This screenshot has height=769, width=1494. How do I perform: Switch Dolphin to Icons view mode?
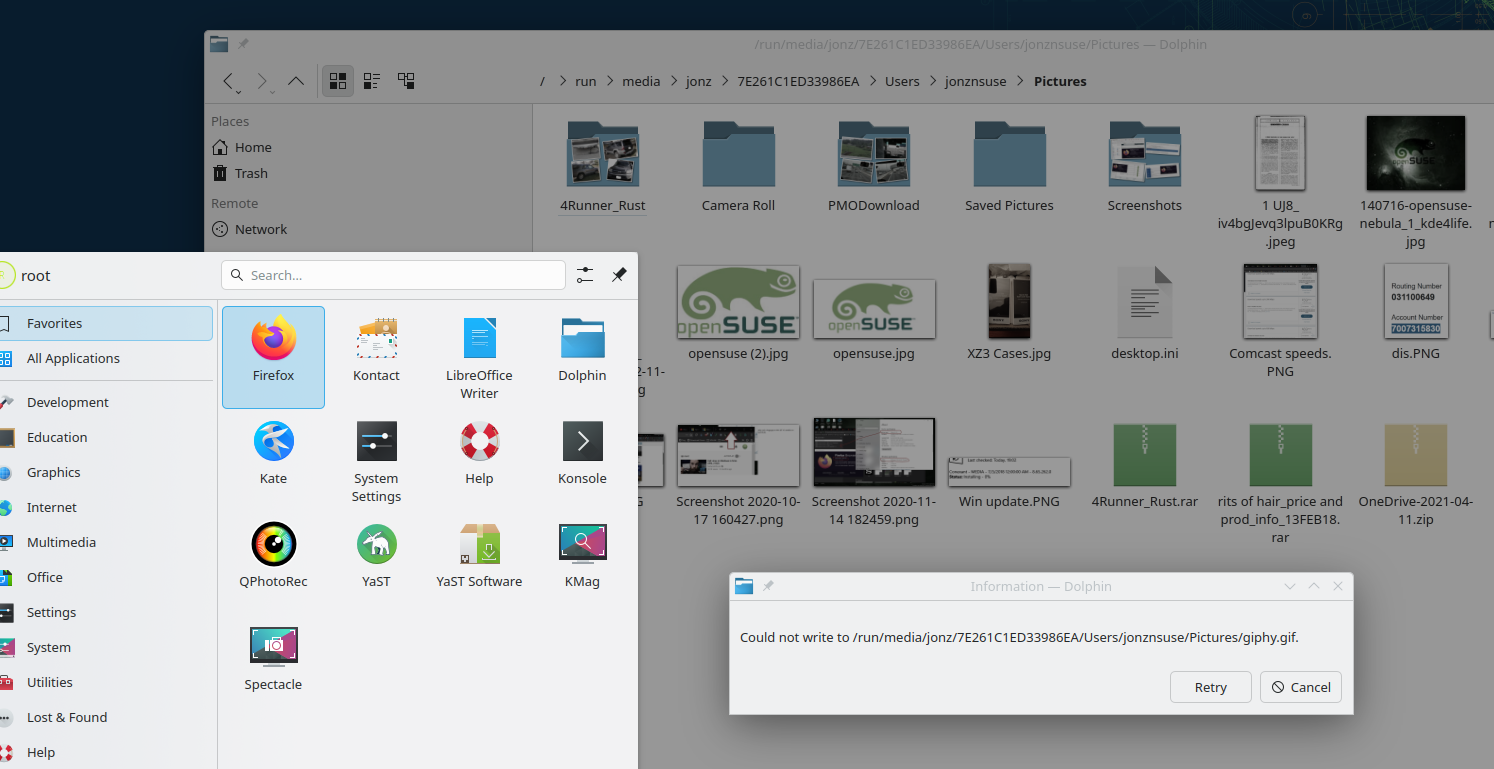(x=337, y=81)
